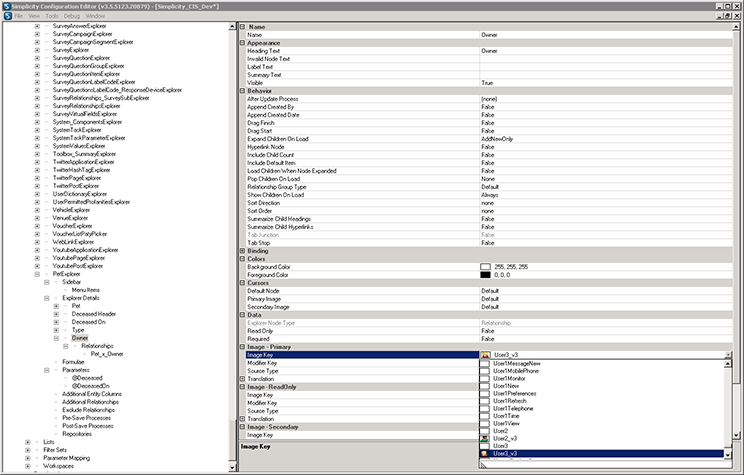
Task: Click the Simplicity app icon in menu bar
Action: coord(7,16)
